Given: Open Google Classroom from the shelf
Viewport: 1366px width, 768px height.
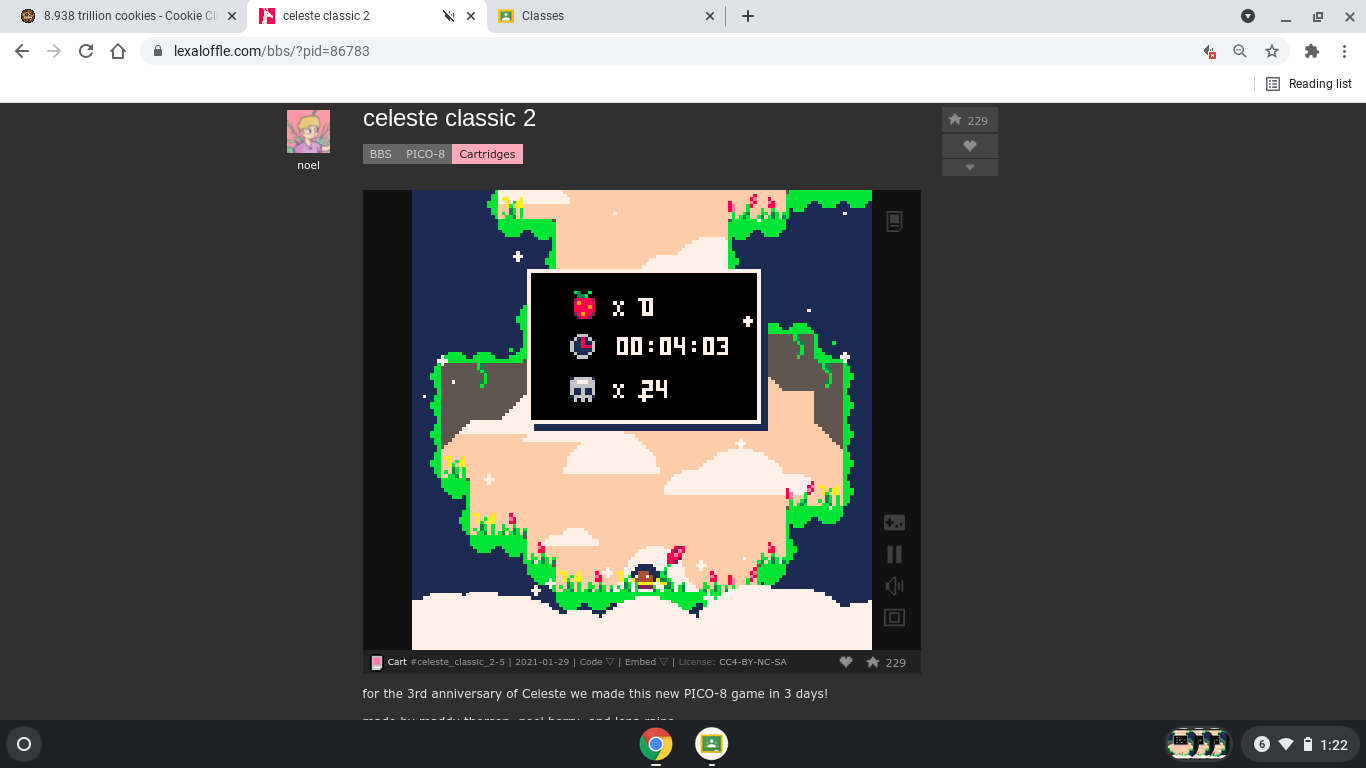Looking at the screenshot, I should click(x=711, y=744).
